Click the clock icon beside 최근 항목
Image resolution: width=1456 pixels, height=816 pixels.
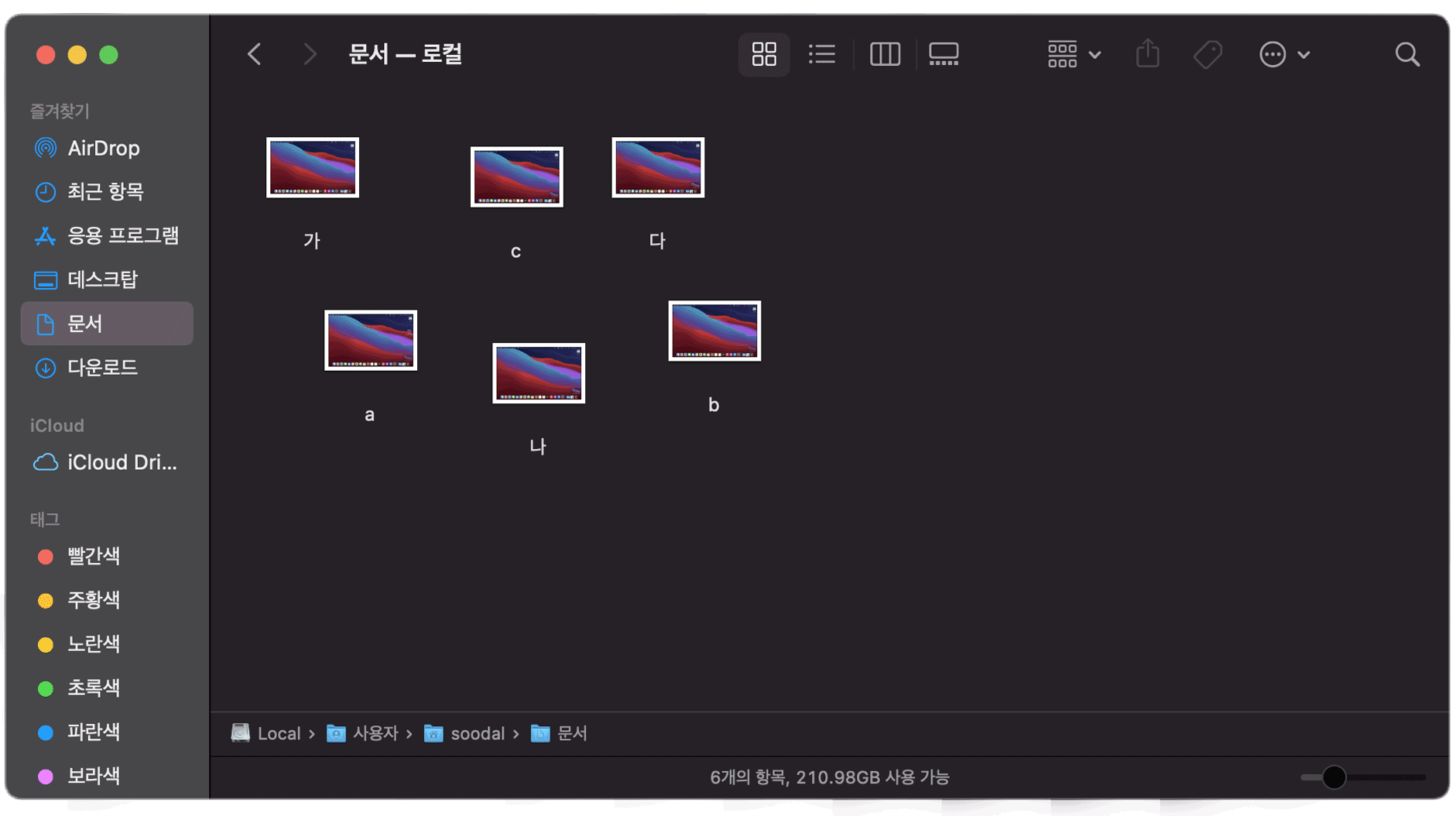click(46, 191)
